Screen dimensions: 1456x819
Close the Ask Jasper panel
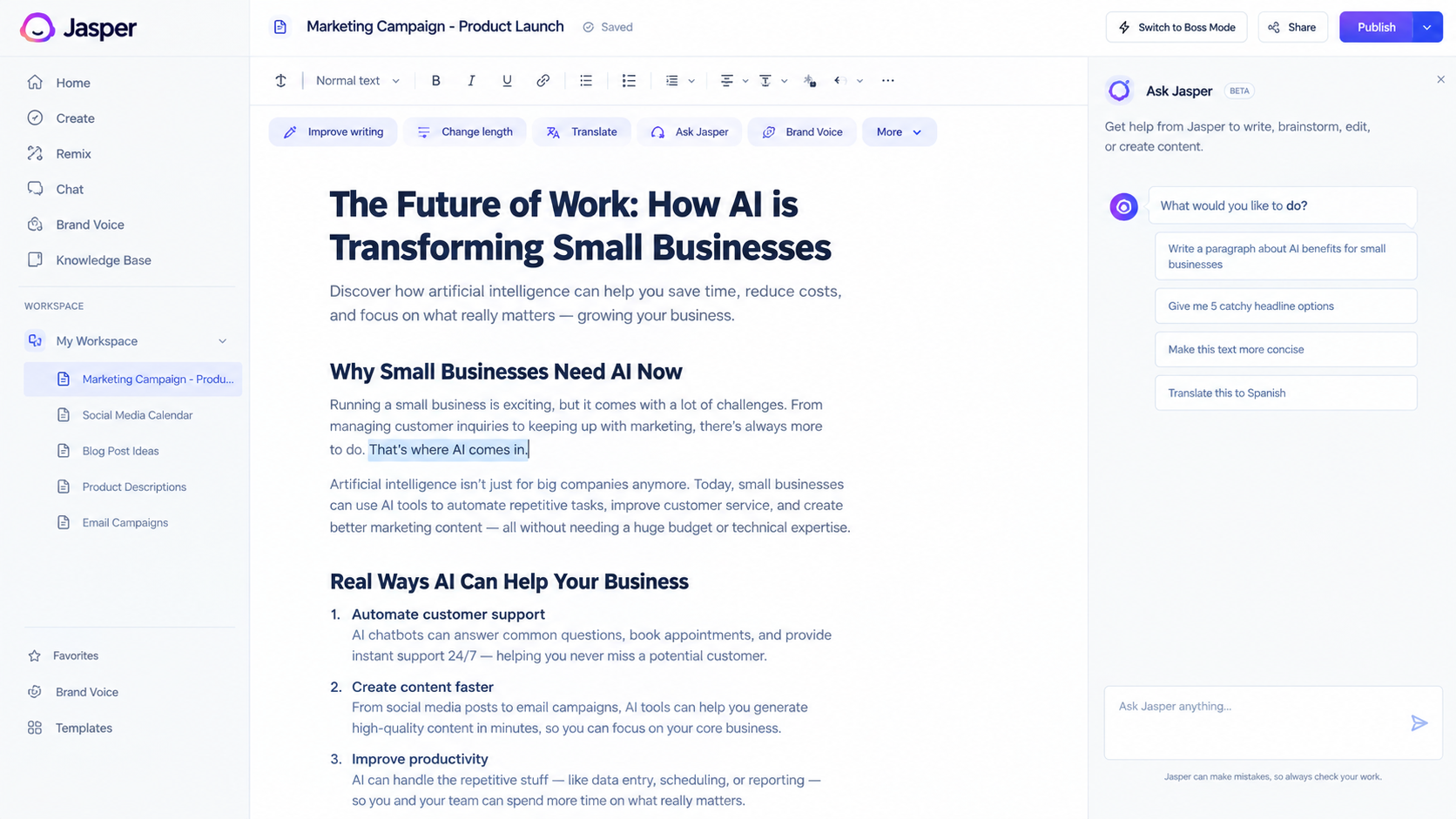tap(1440, 79)
